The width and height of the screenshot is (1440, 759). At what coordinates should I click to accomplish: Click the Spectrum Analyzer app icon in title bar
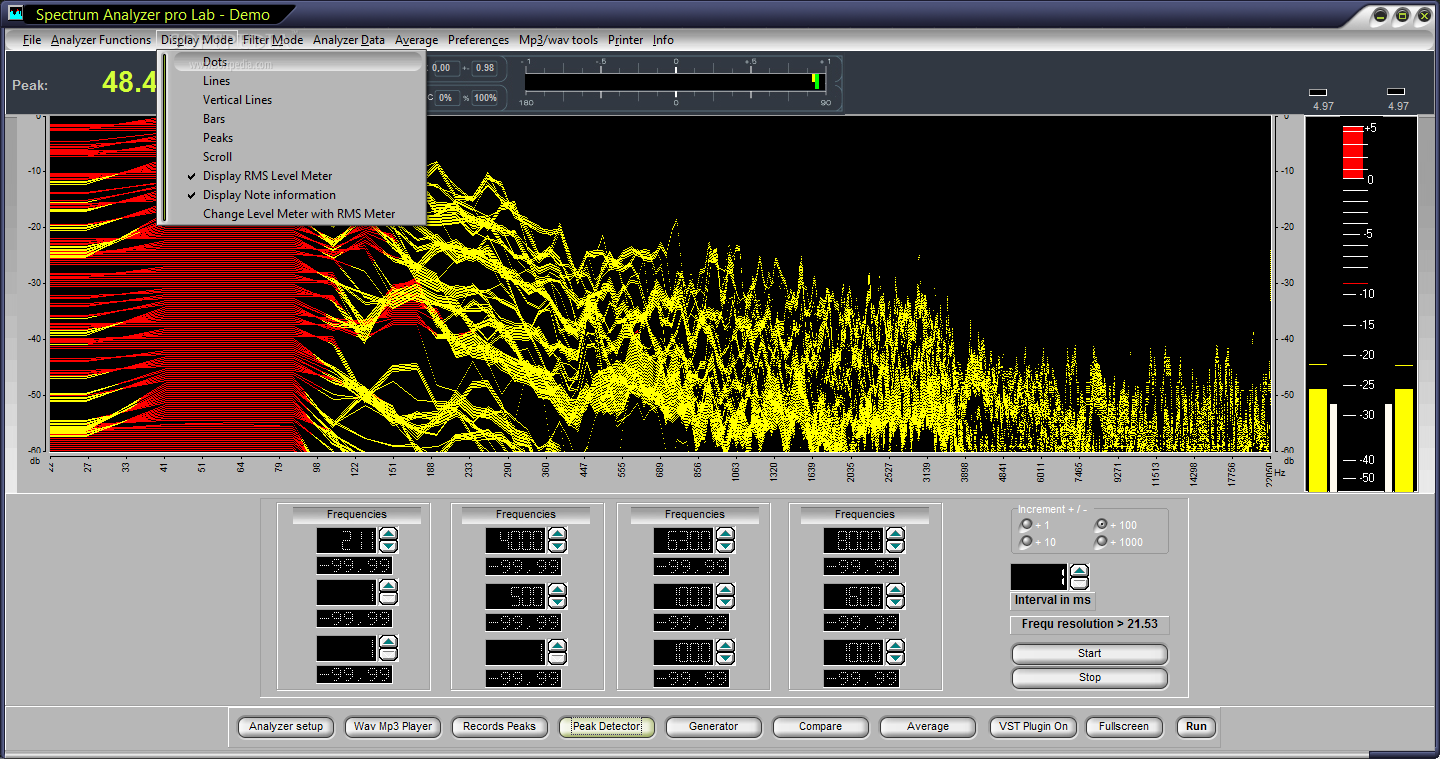[15, 15]
